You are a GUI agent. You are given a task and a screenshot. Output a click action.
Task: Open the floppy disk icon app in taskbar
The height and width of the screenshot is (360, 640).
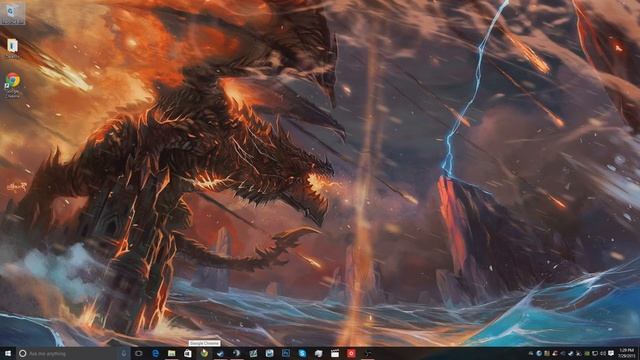coord(269,353)
